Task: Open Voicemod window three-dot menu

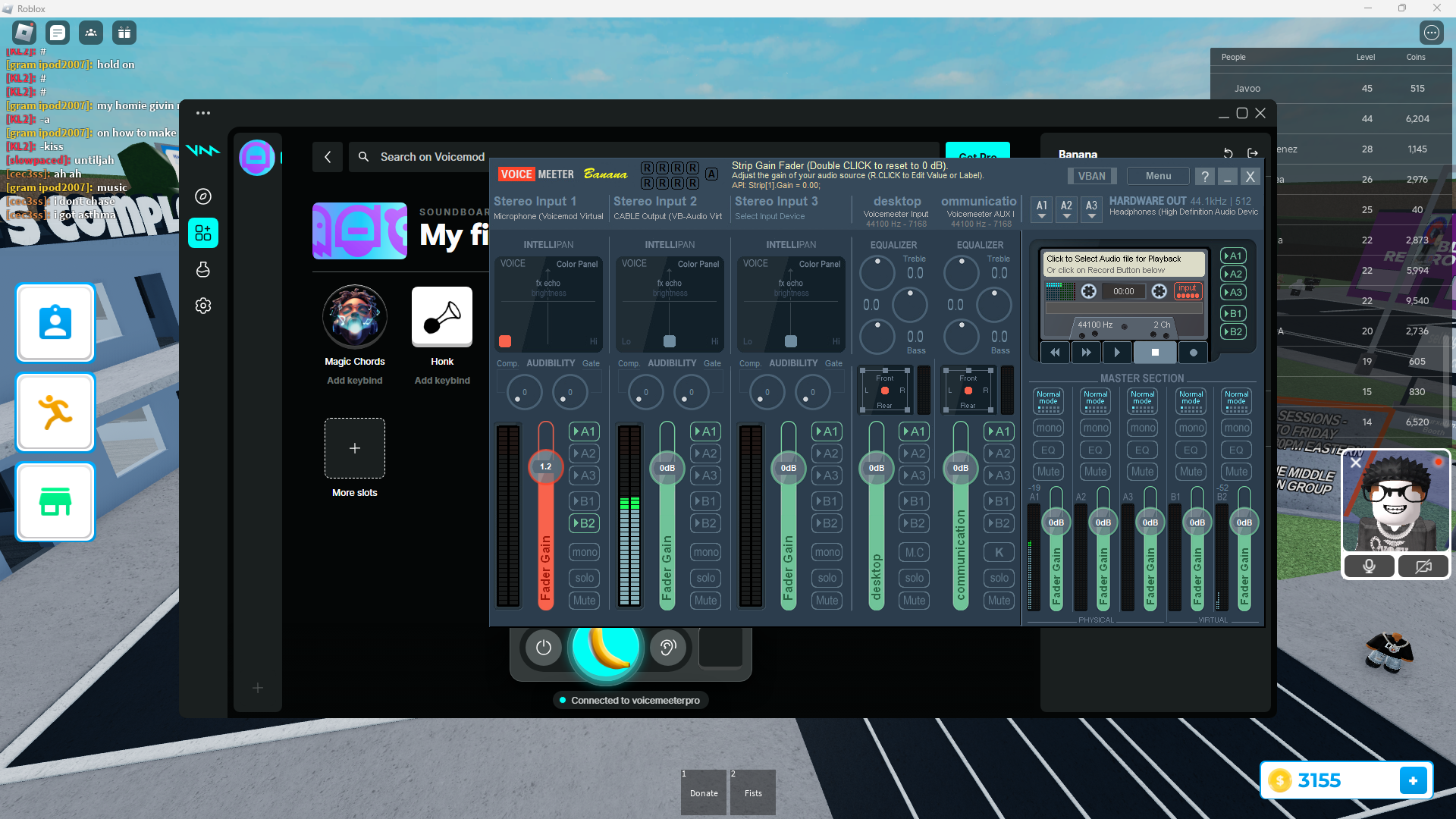Action: pos(203,113)
